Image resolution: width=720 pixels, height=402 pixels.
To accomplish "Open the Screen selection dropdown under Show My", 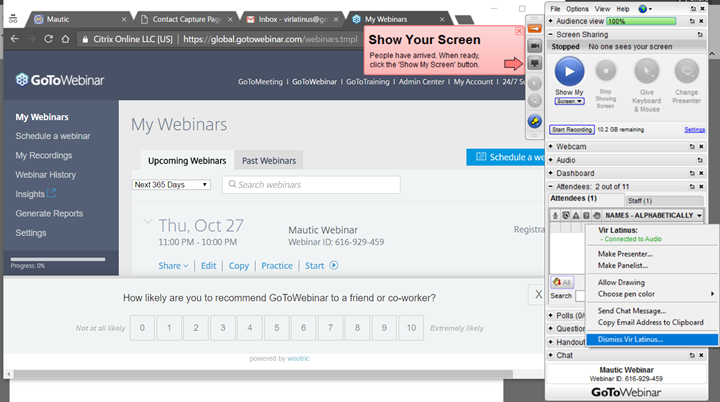I will coord(568,101).
